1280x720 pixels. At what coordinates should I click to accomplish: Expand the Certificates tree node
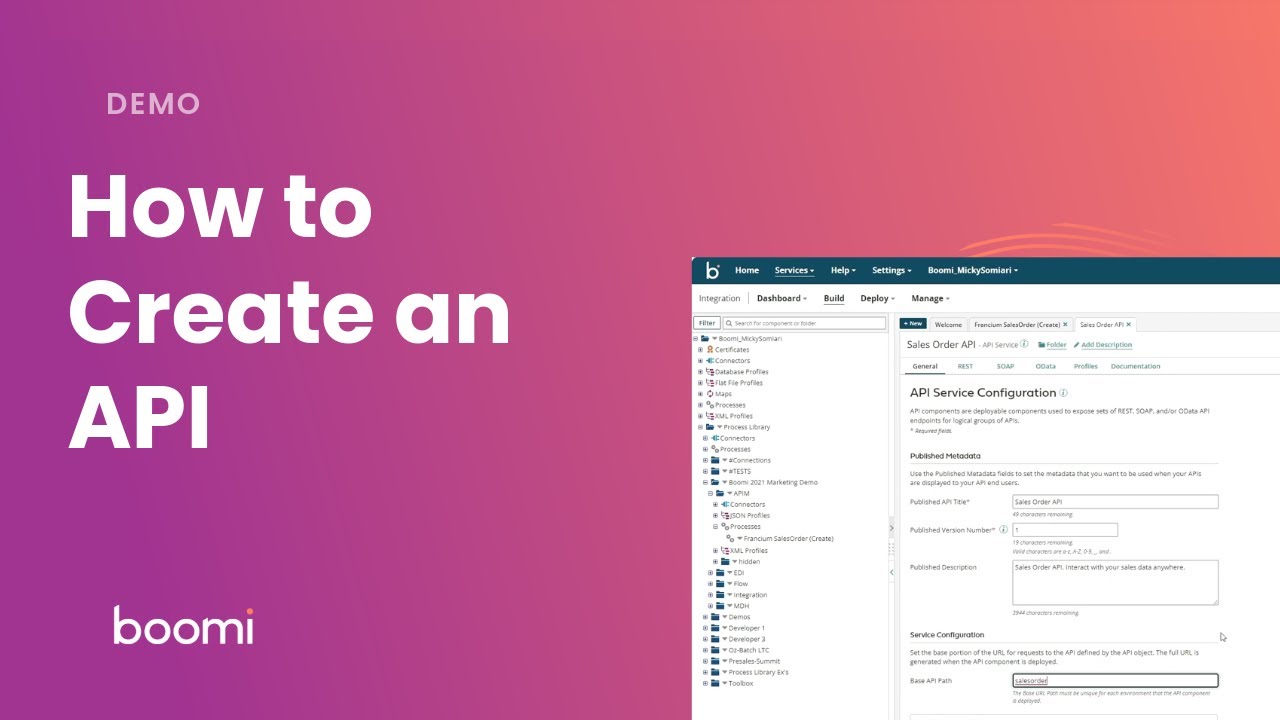[x=700, y=350]
